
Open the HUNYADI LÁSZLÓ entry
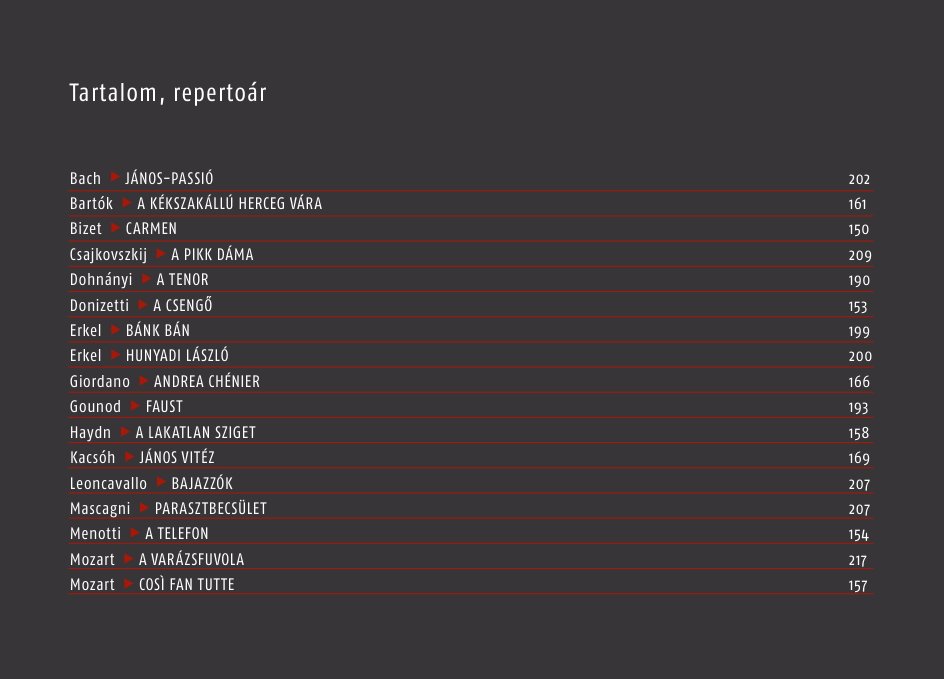click(x=177, y=356)
